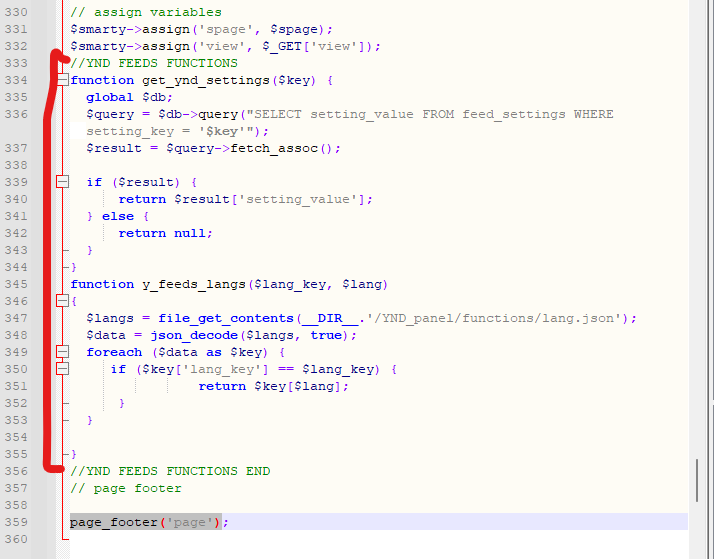Click line number 359 in the margin

16,522
